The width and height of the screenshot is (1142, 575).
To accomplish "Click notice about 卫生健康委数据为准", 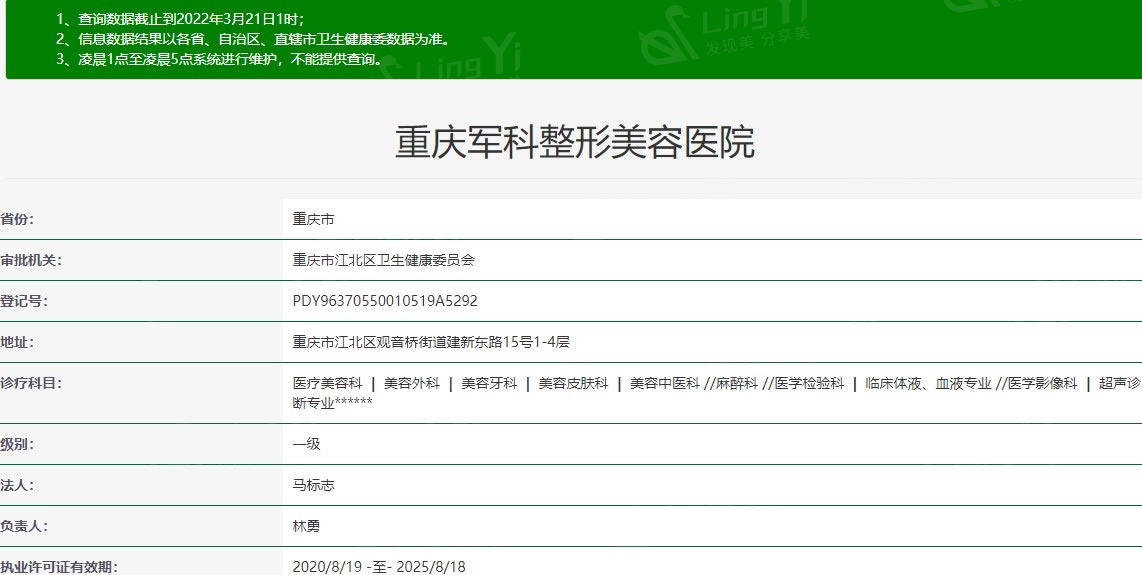I will coord(254,39).
